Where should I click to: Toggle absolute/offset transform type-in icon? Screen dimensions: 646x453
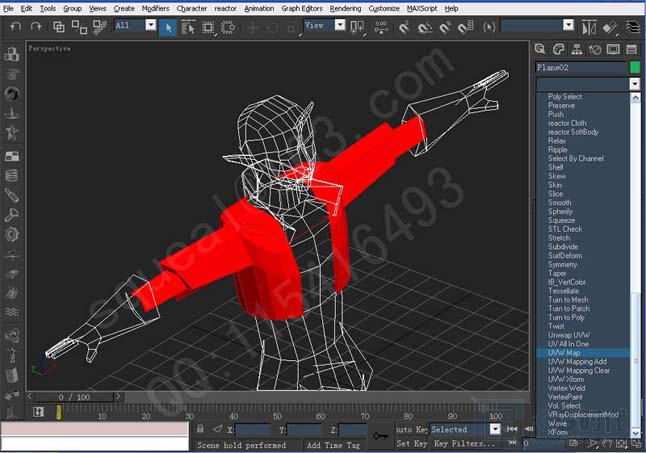pyautogui.click(x=217, y=430)
